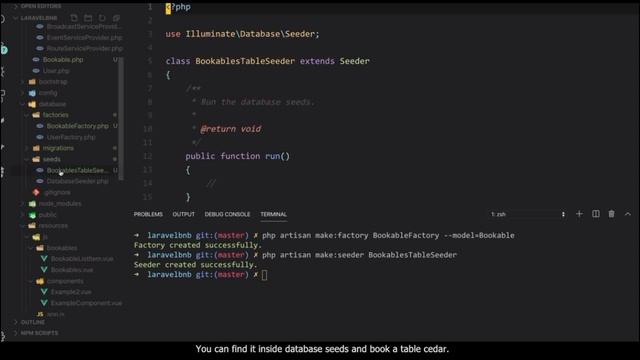Open the DEBUG CONSOLE tab
The image size is (640, 360).
pos(227,214)
